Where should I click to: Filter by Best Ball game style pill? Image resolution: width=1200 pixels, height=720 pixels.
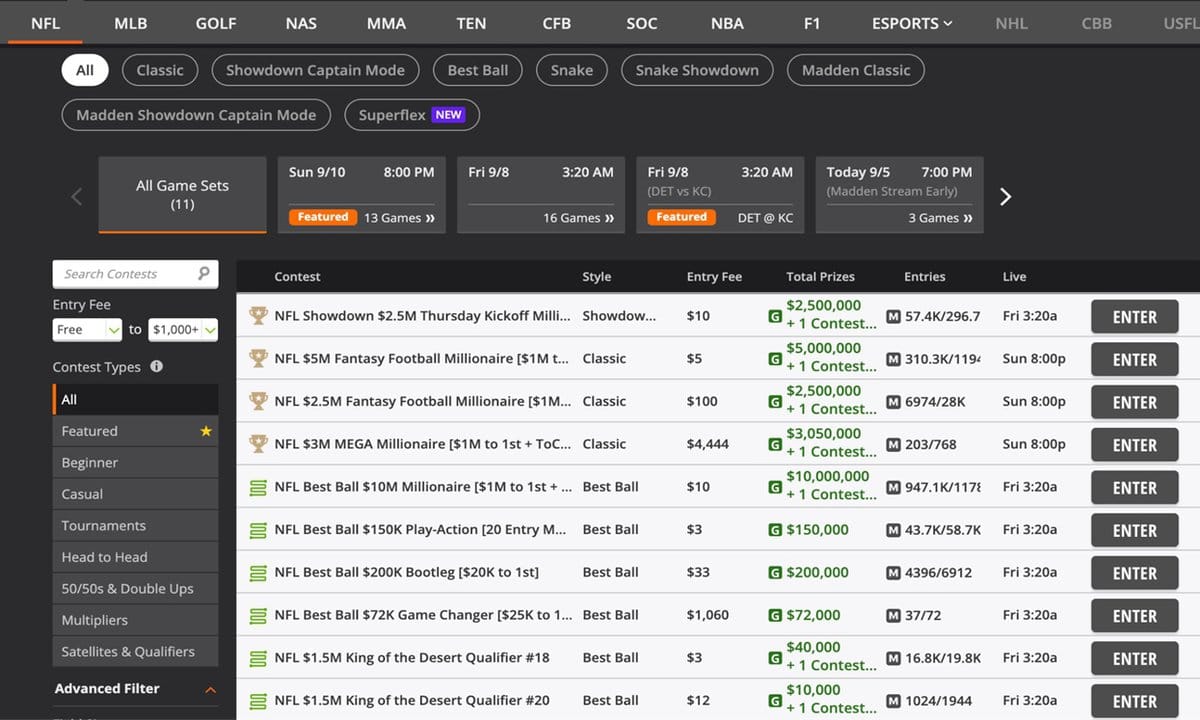coord(478,70)
